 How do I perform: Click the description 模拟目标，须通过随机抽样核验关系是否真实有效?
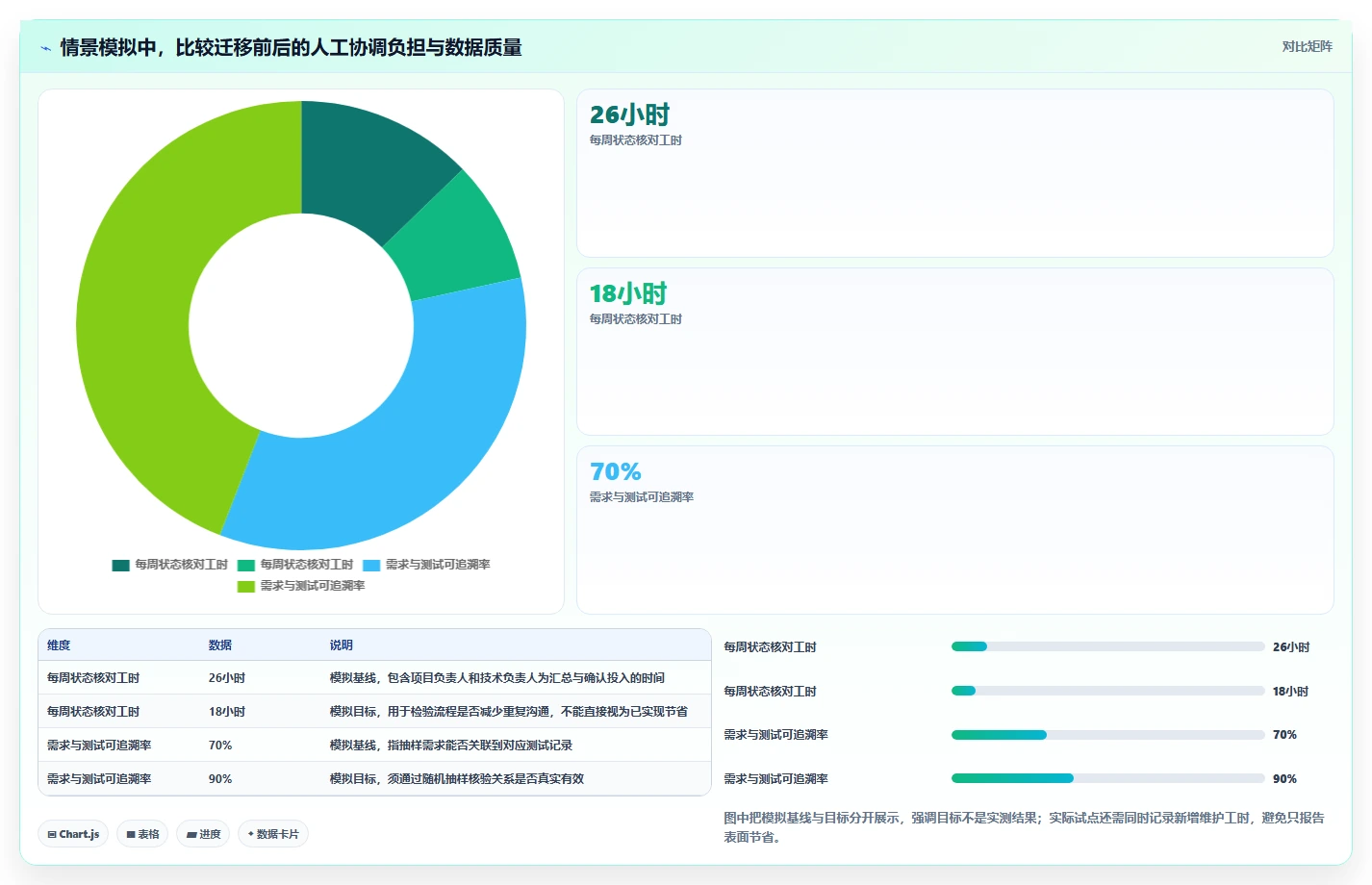click(457, 779)
